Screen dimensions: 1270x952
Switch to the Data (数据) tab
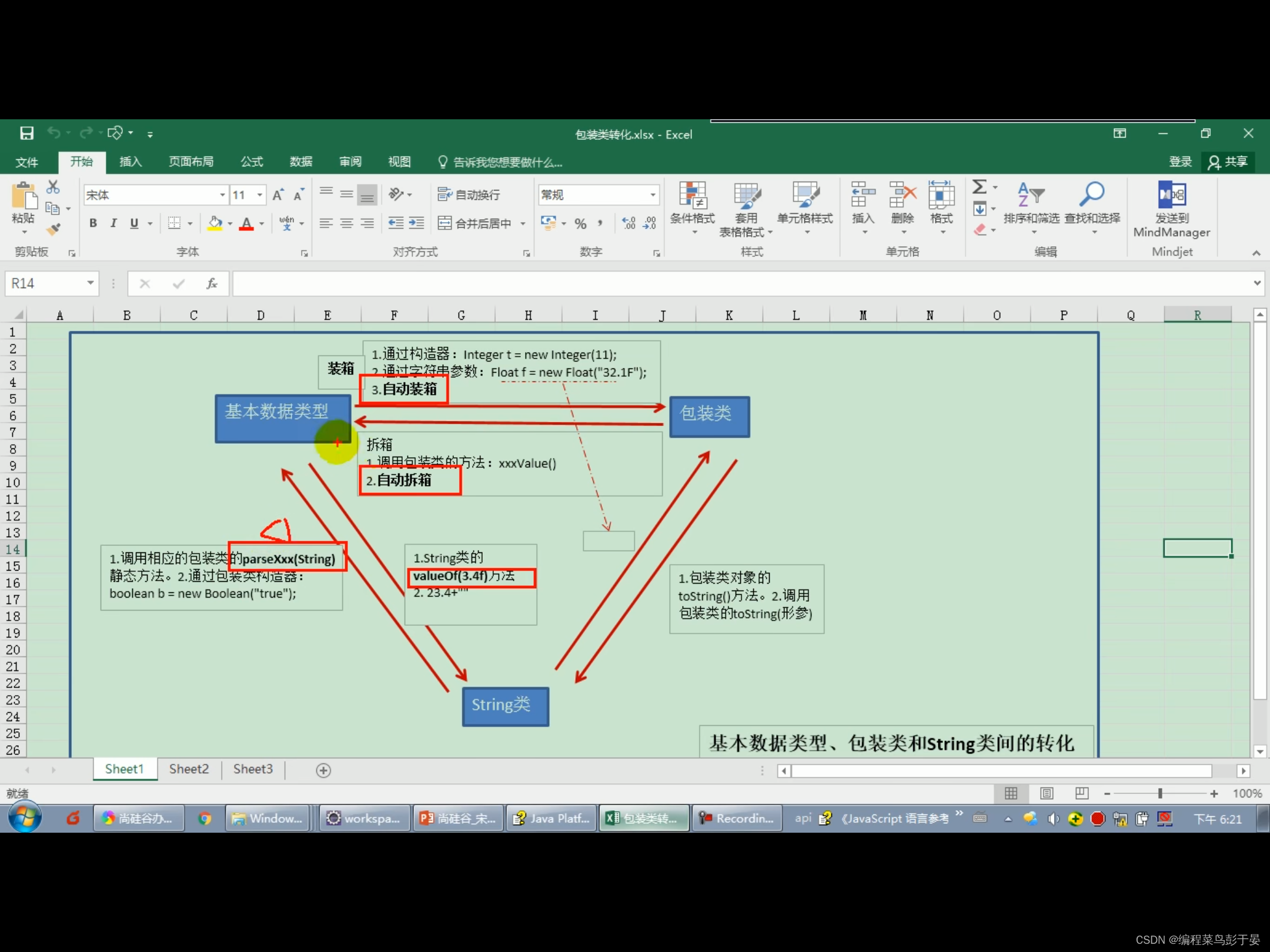pyautogui.click(x=301, y=162)
